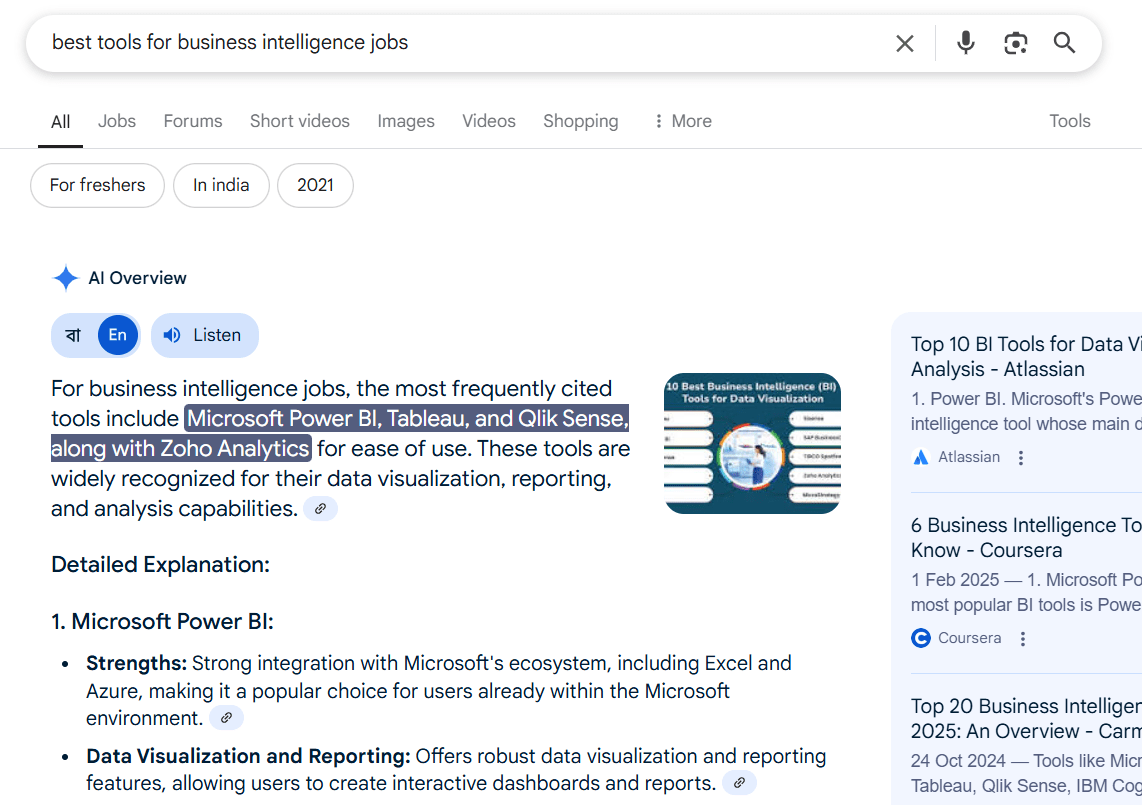
Task: Open three-dot menu beside Atlassian source
Action: pos(1021,458)
